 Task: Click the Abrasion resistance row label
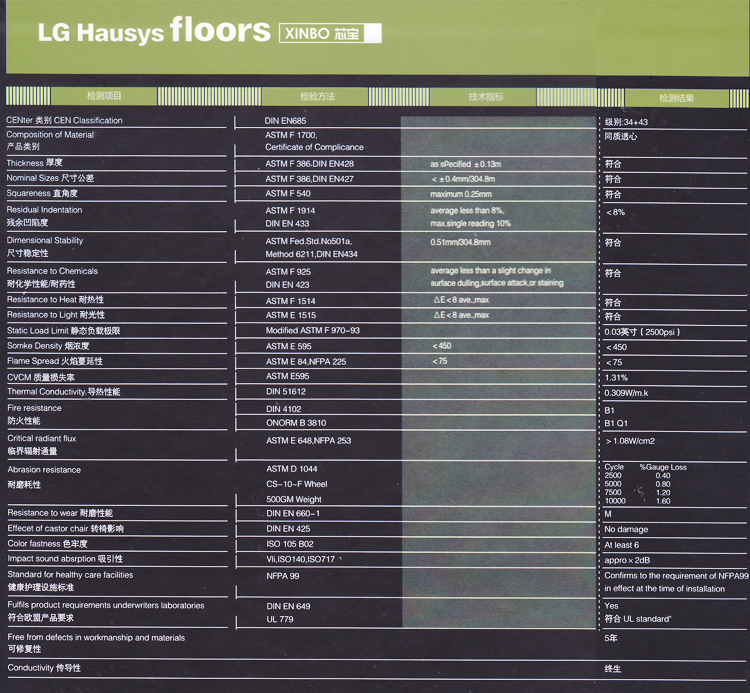[x=44, y=469]
